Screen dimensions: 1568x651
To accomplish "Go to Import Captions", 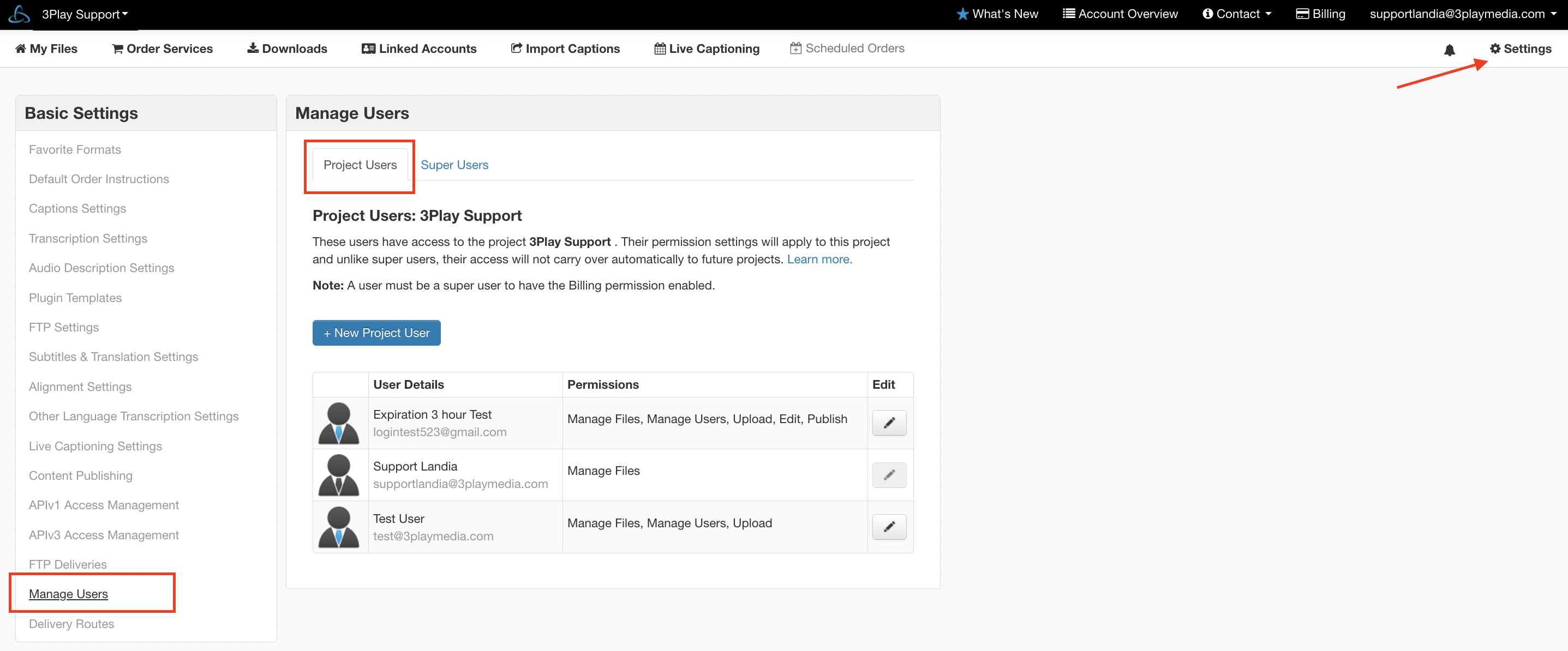I will (565, 49).
